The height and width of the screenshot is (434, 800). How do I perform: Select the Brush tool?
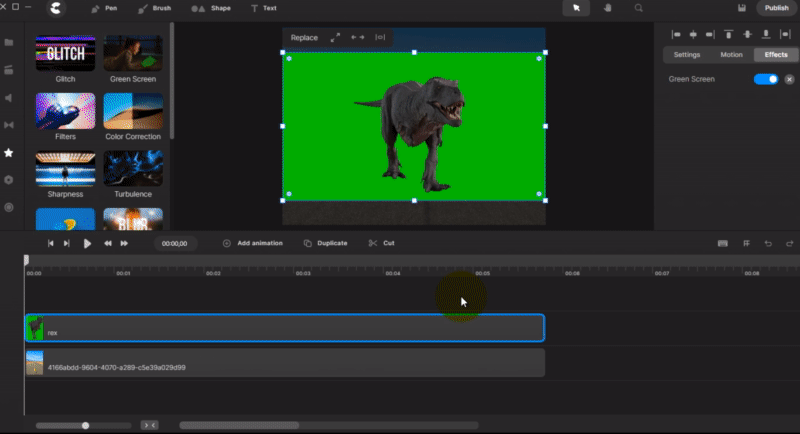(x=153, y=8)
